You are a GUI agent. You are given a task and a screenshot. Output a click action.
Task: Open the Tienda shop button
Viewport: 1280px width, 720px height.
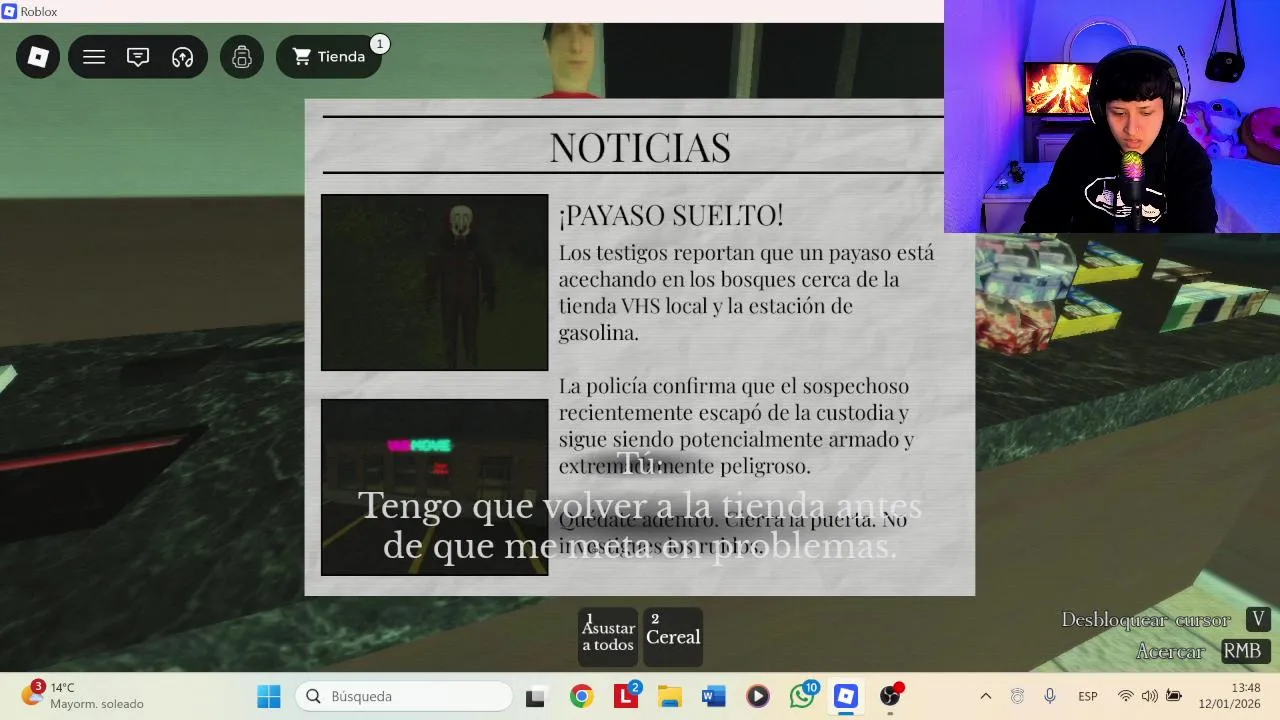tap(329, 57)
